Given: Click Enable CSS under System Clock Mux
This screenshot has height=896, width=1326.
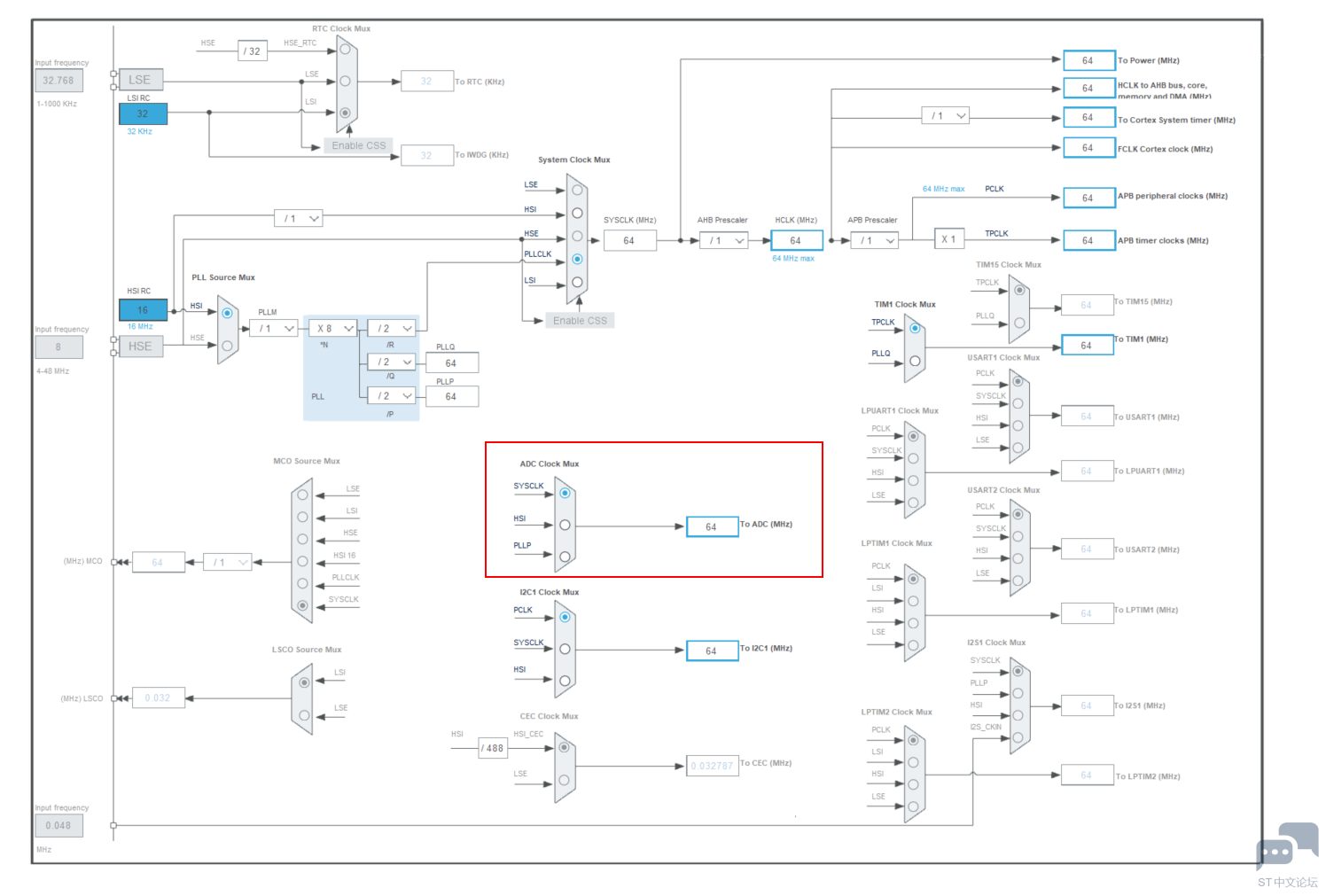Looking at the screenshot, I should click(x=580, y=321).
